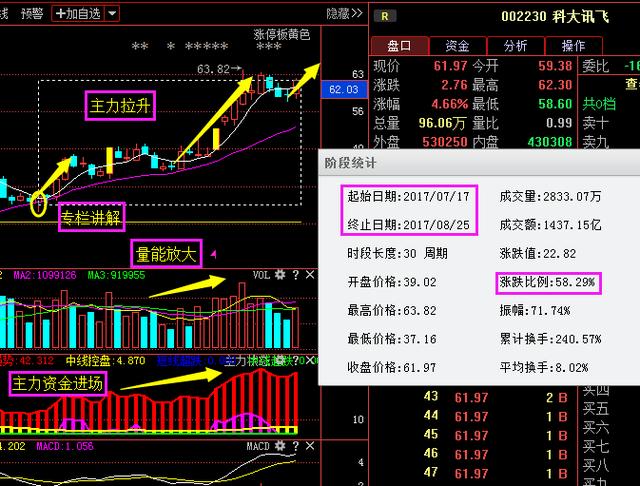Open MACD indicator settings gear
Image resolution: width=640 pixels, height=486 pixels.
coord(282,444)
